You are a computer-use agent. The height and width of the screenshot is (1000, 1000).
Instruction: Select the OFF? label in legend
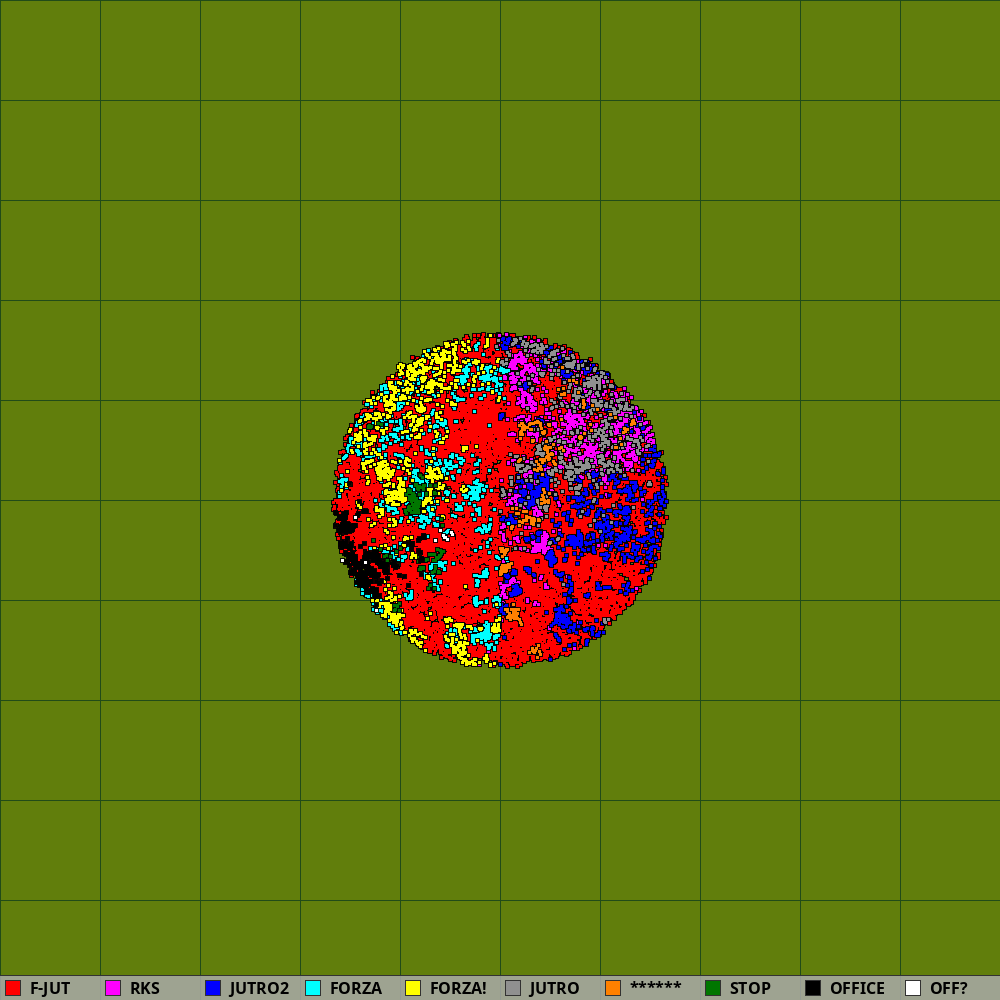(x=949, y=989)
